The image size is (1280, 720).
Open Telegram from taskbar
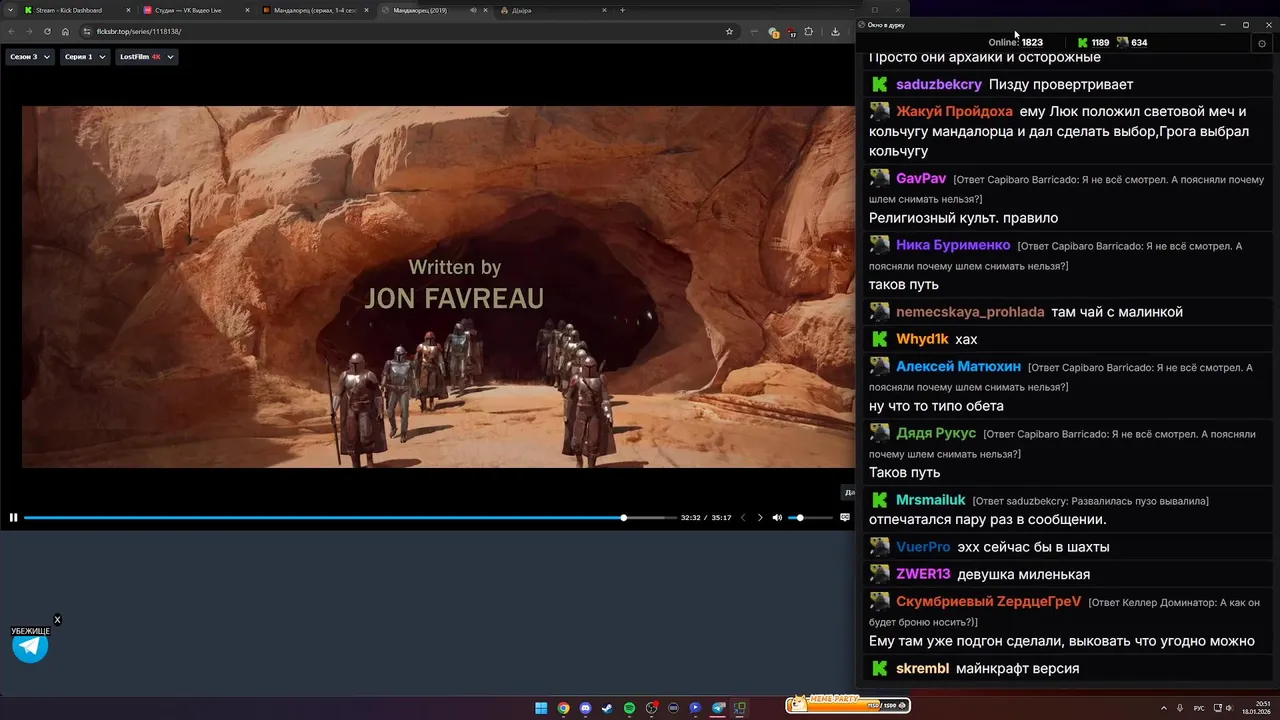(x=717, y=708)
